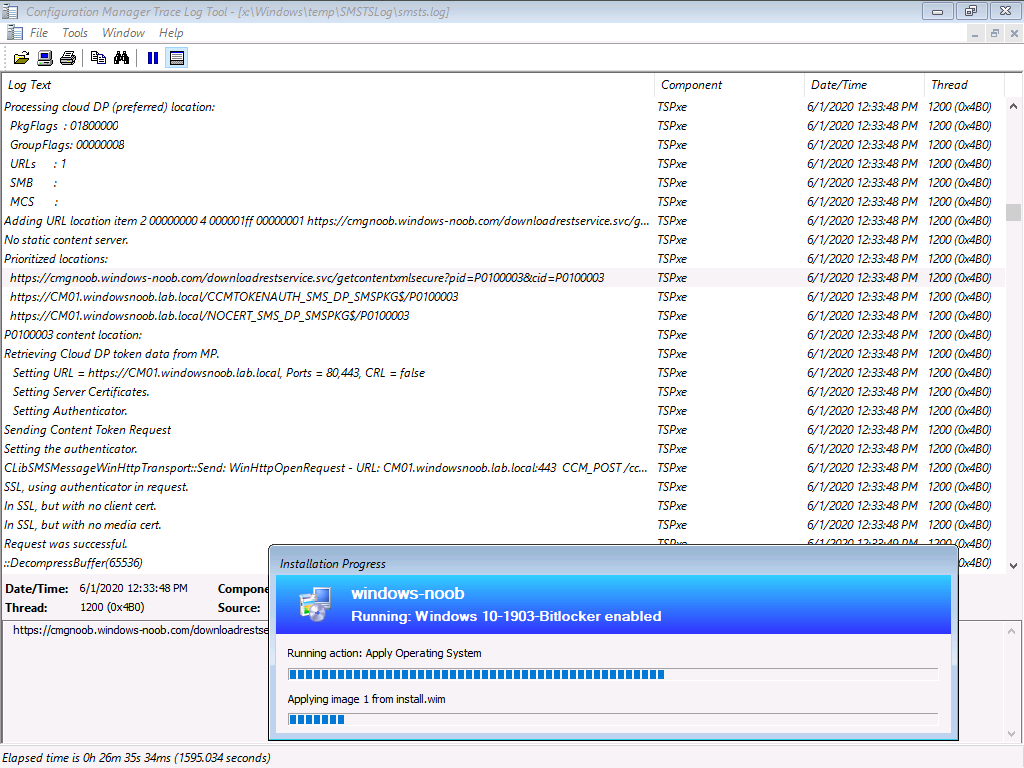Click the Trace Log Tool title bar icon

pyautogui.click(x=10, y=11)
